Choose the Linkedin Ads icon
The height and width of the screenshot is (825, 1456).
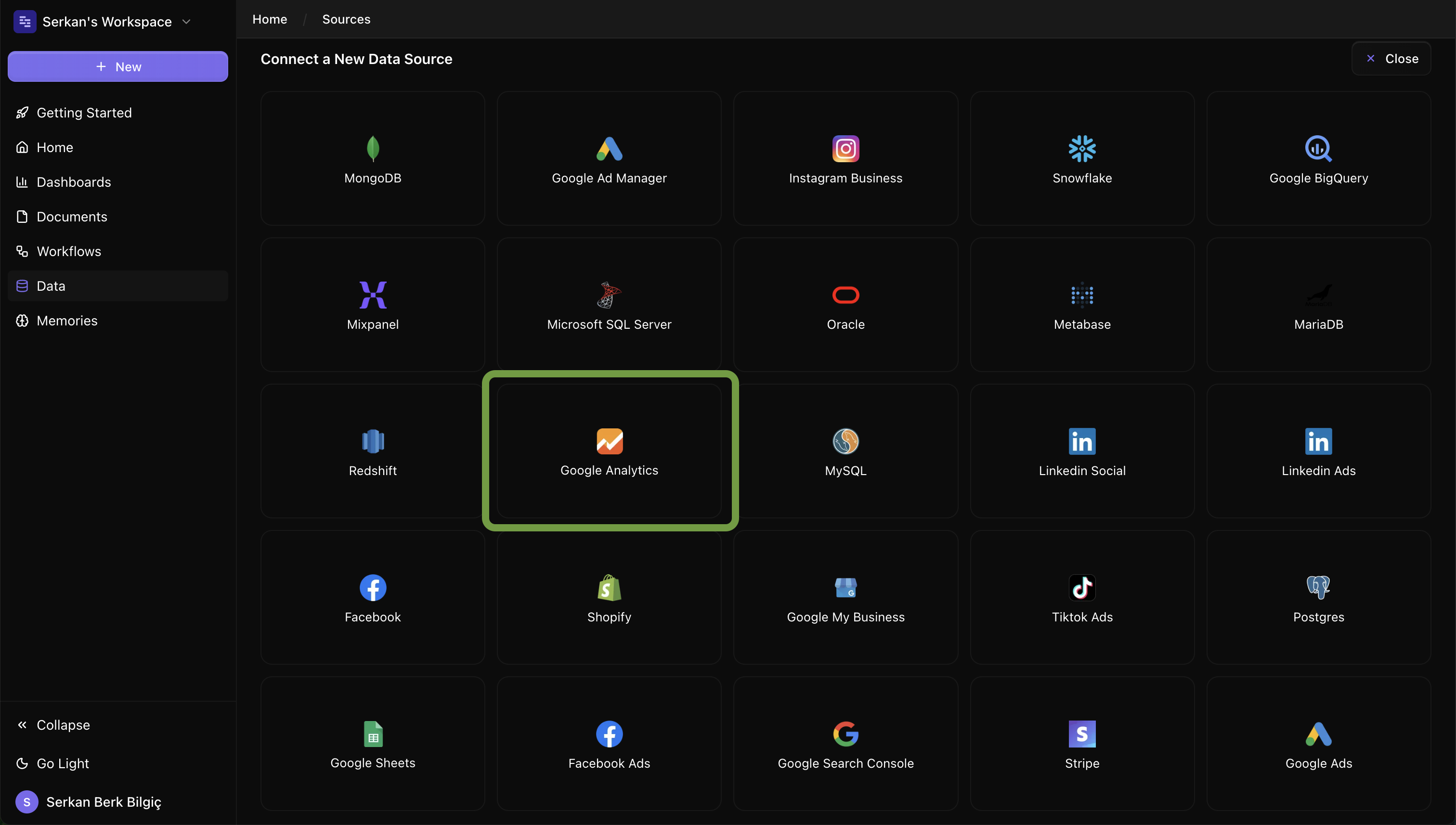tap(1318, 441)
